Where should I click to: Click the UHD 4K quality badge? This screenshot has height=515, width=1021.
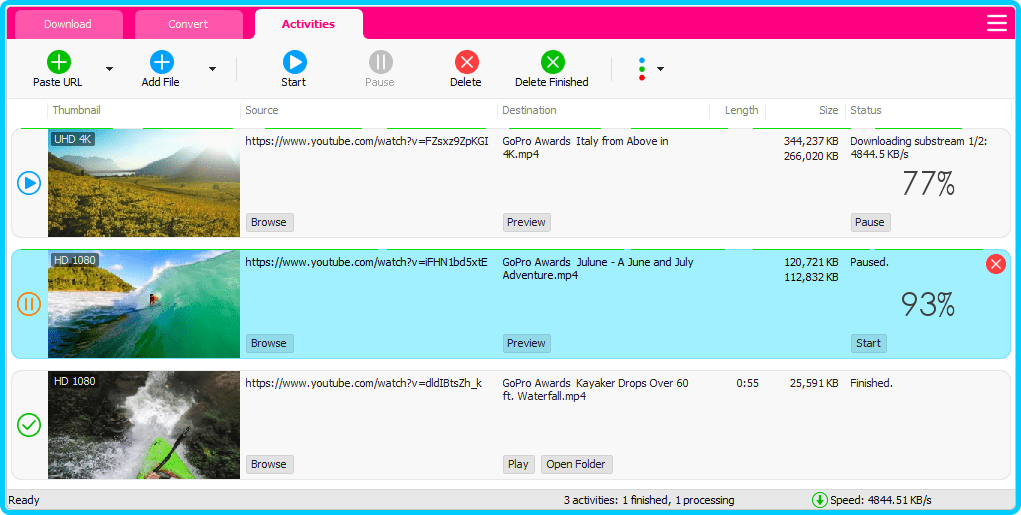73,139
